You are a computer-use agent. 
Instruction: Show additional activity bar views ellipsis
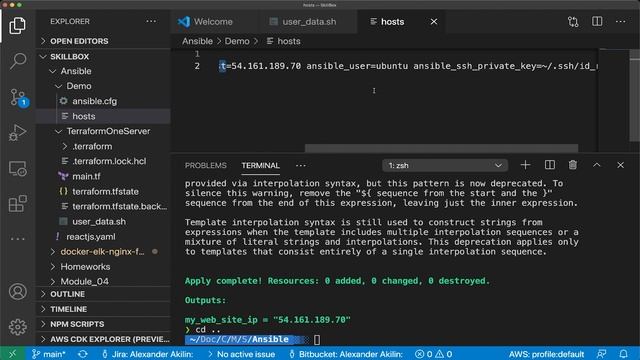pos(18,238)
